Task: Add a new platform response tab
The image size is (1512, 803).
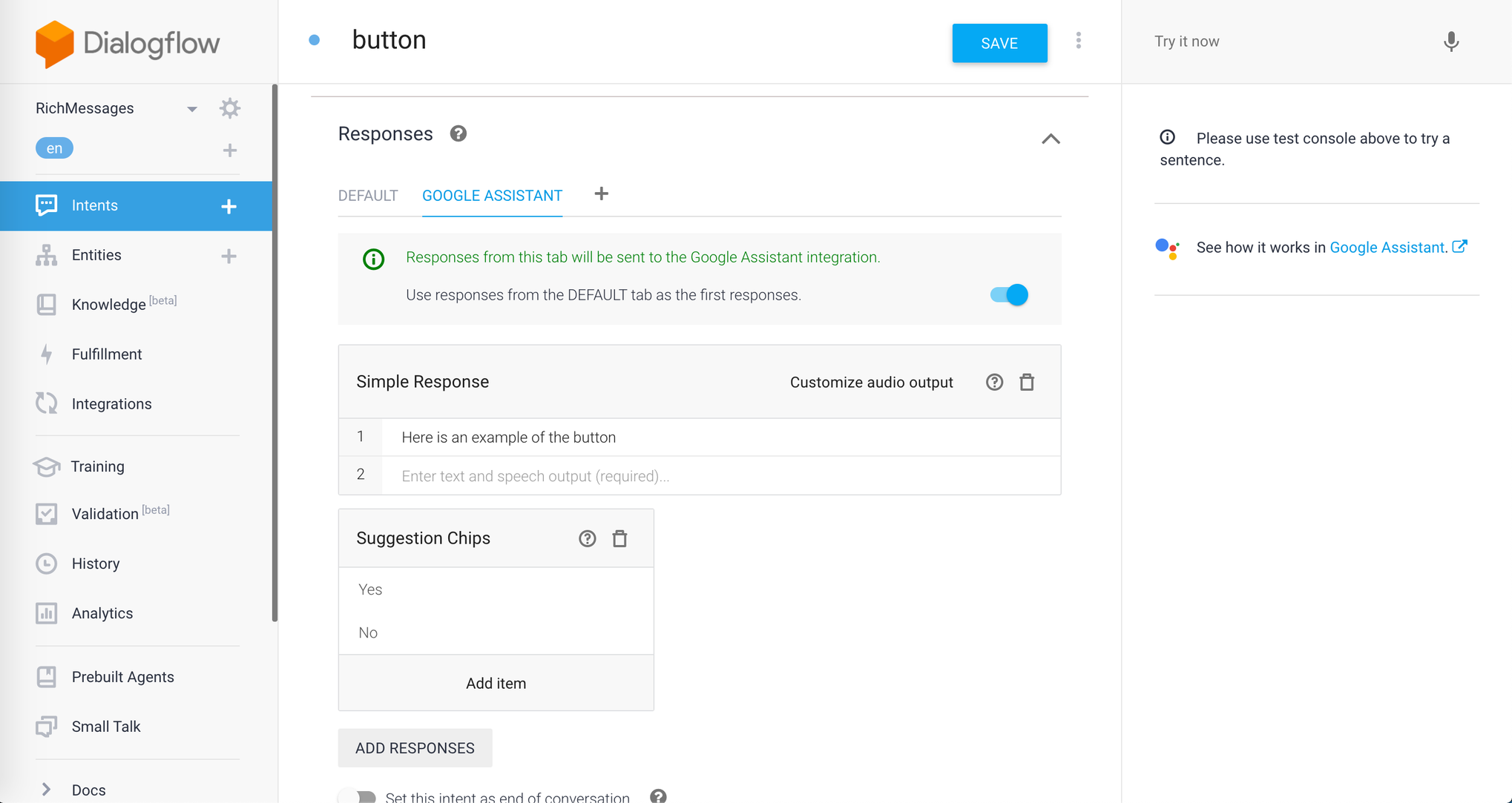Action: [601, 194]
